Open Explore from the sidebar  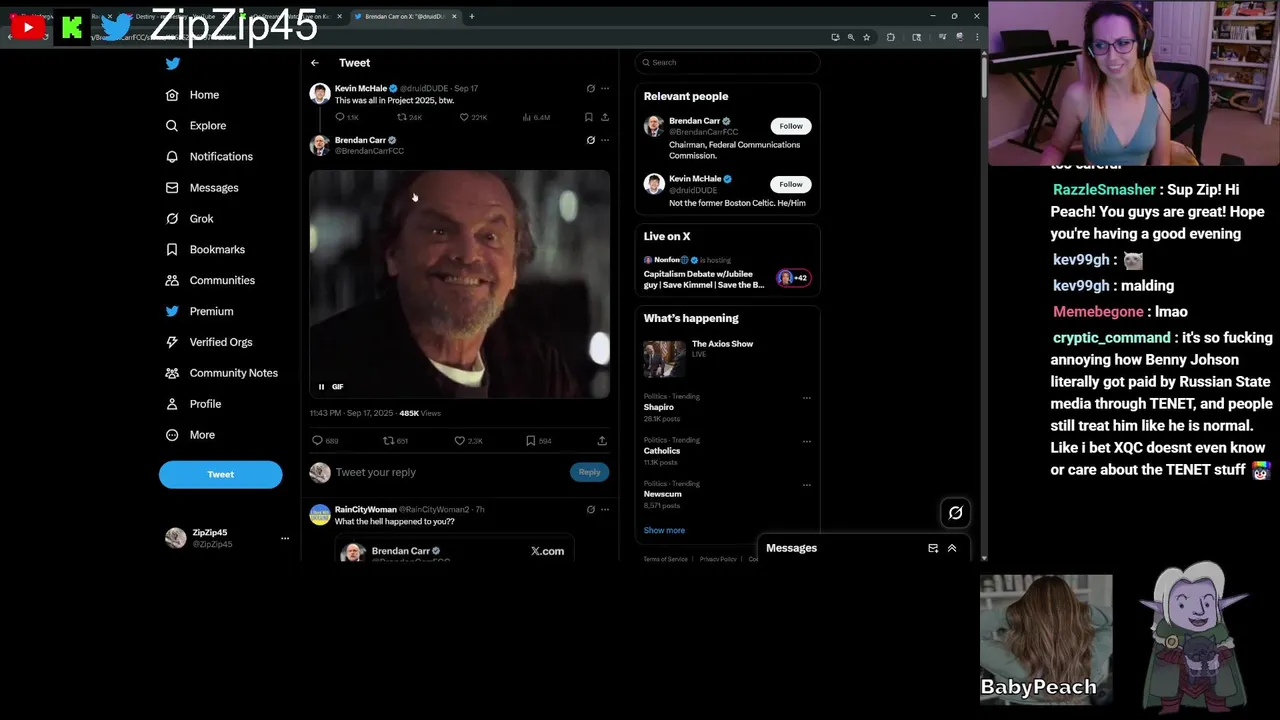(x=196, y=126)
